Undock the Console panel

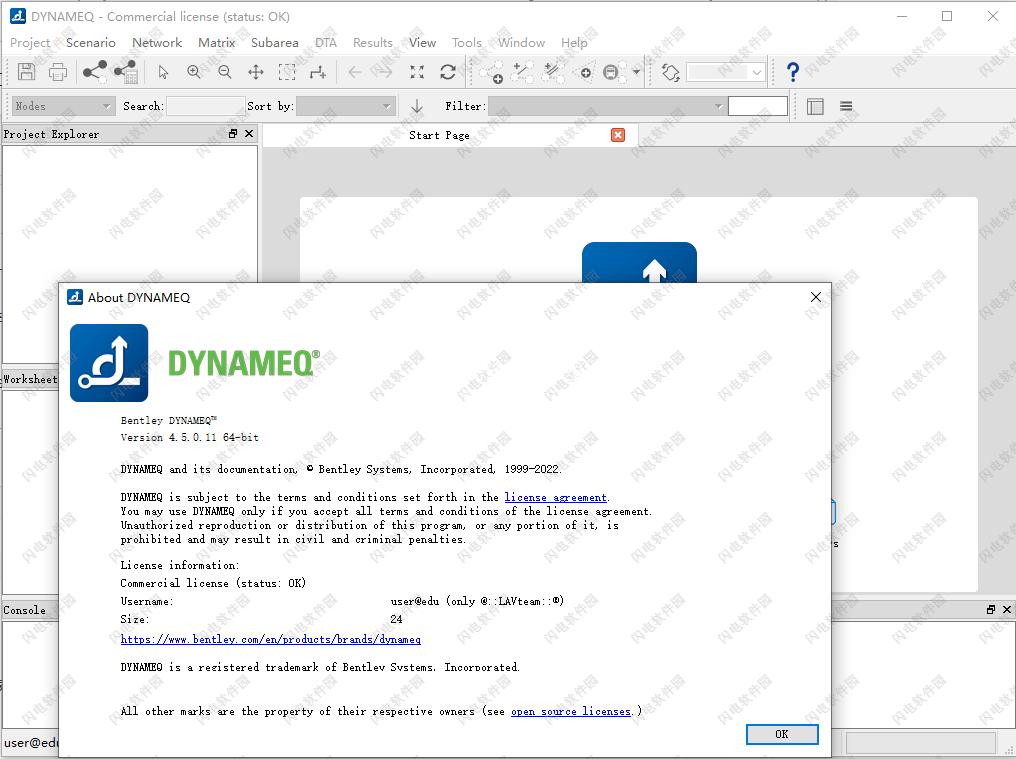[991, 609]
